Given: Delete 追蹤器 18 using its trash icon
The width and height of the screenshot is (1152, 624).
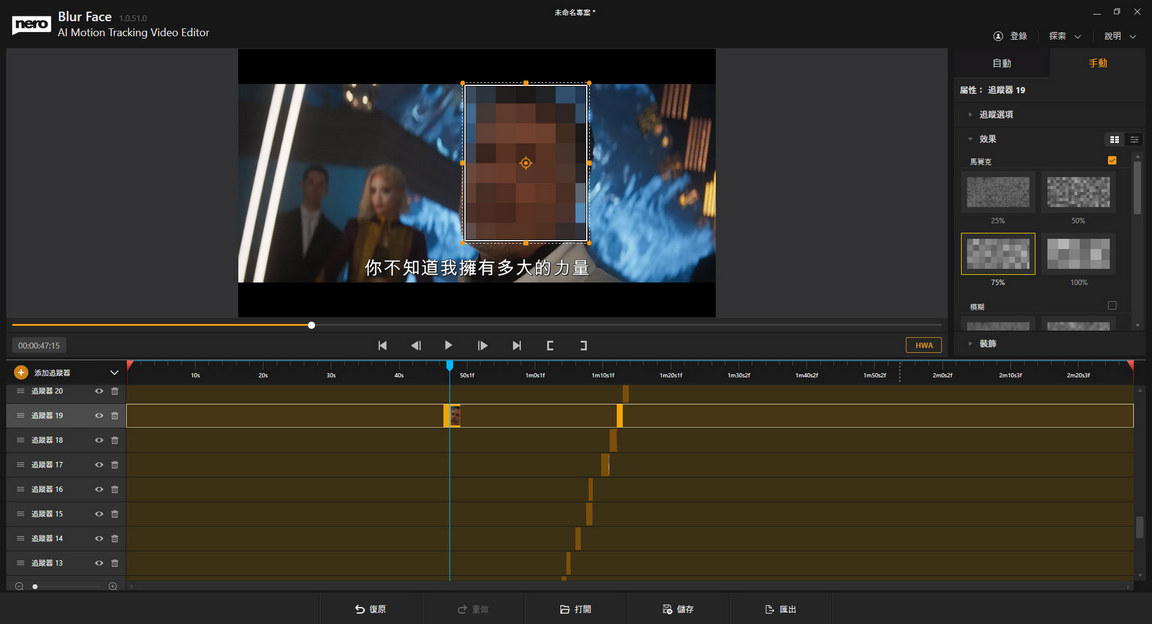Looking at the screenshot, I should click(x=114, y=440).
